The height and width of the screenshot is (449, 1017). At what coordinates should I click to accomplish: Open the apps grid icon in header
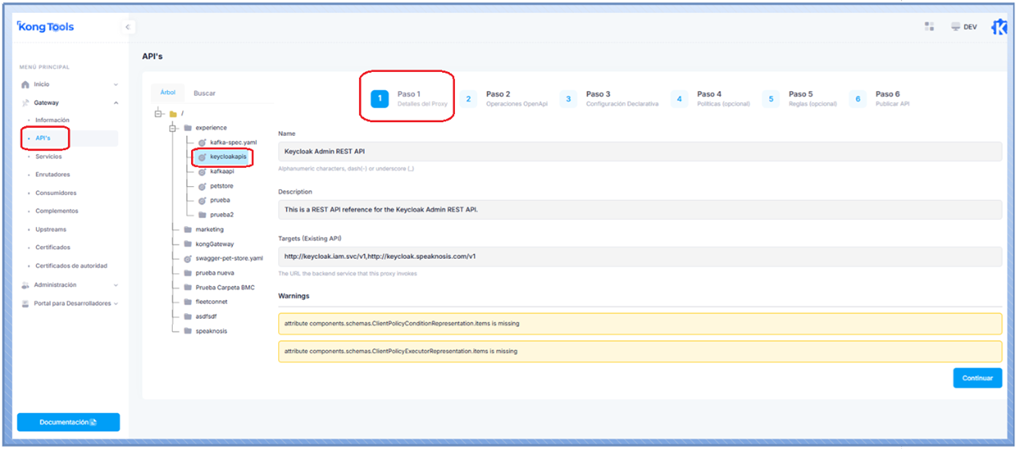coord(929,27)
